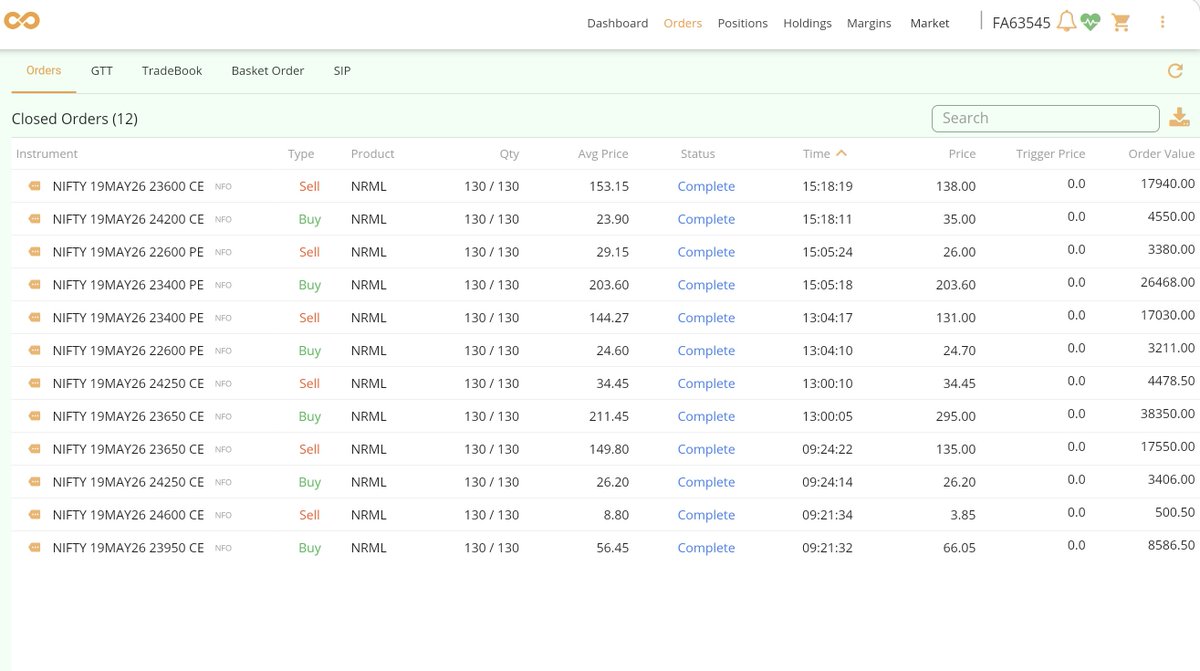Click order value 26468.00
Viewport: 1200px width, 671px height.
(x=1167, y=282)
